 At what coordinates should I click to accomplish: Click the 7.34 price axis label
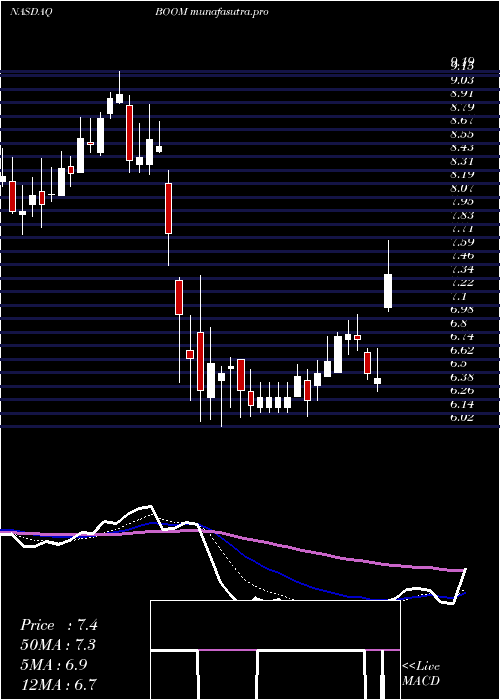click(462, 269)
